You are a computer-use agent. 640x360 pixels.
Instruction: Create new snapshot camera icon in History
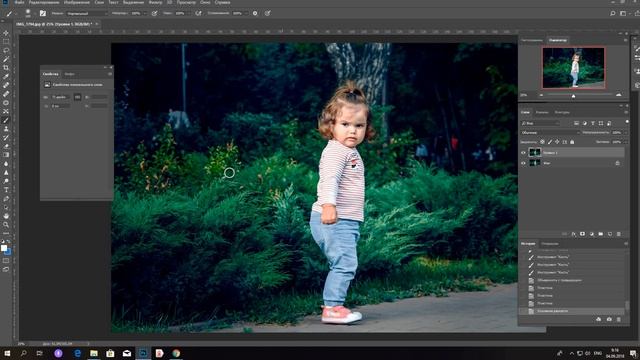coord(609,319)
